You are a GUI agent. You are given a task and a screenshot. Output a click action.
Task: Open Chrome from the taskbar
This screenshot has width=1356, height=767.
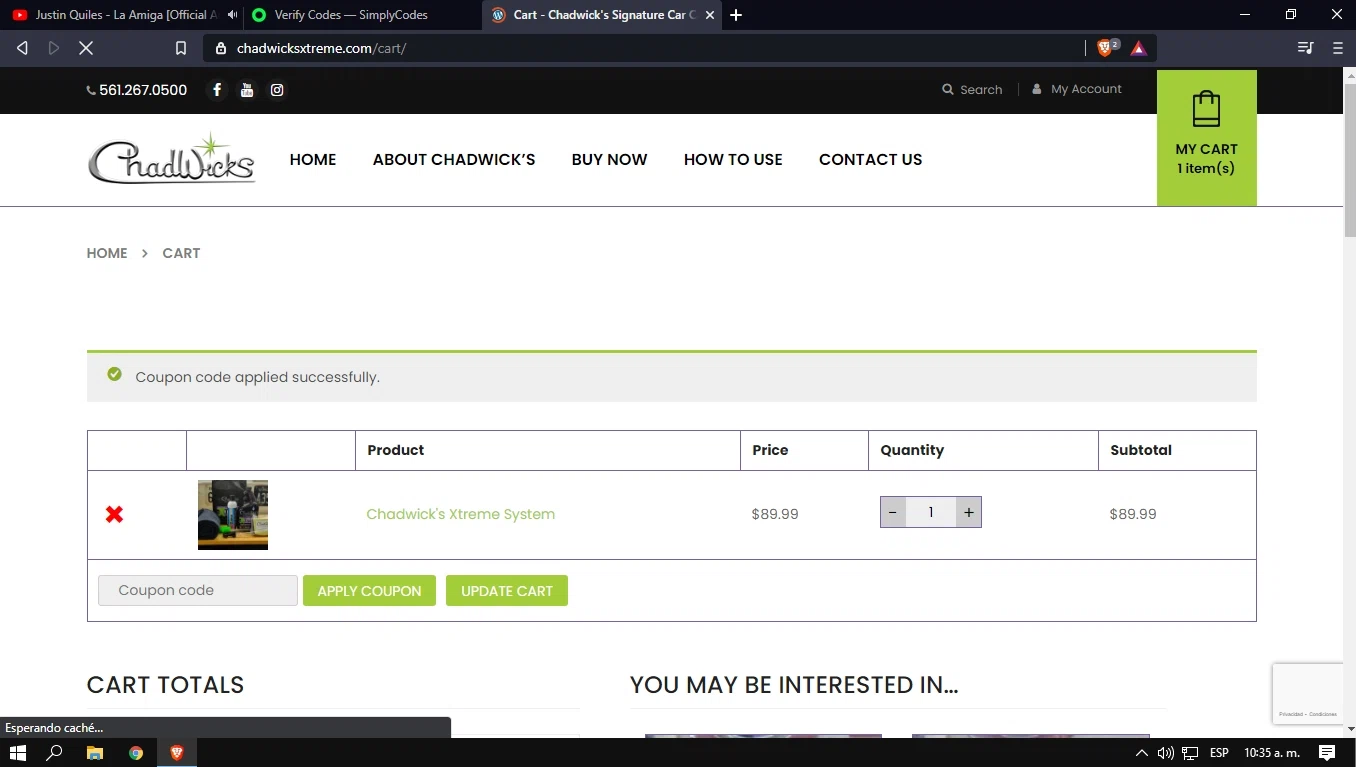click(136, 753)
